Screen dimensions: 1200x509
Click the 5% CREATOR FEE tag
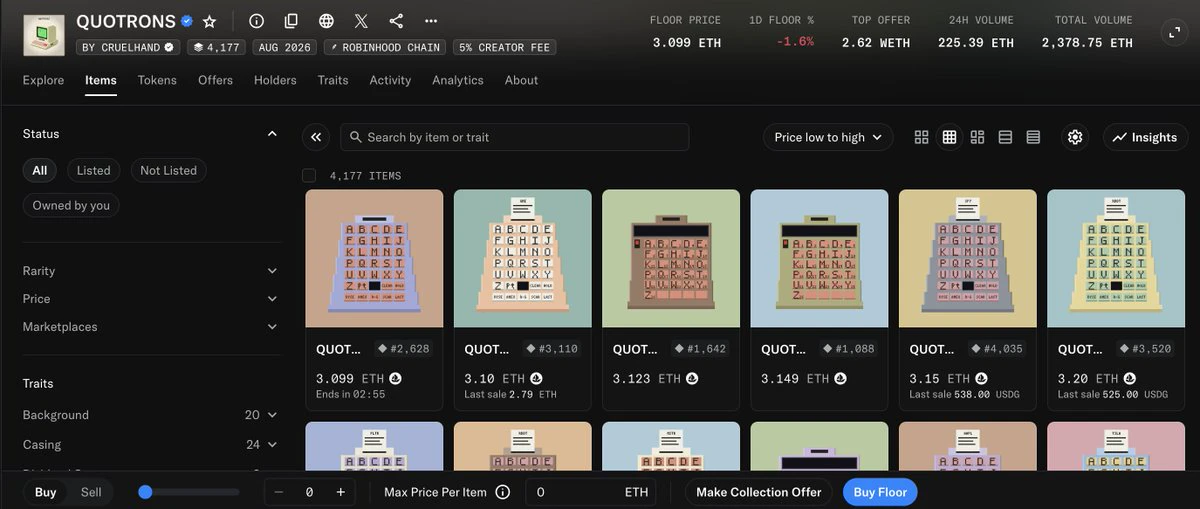504,47
